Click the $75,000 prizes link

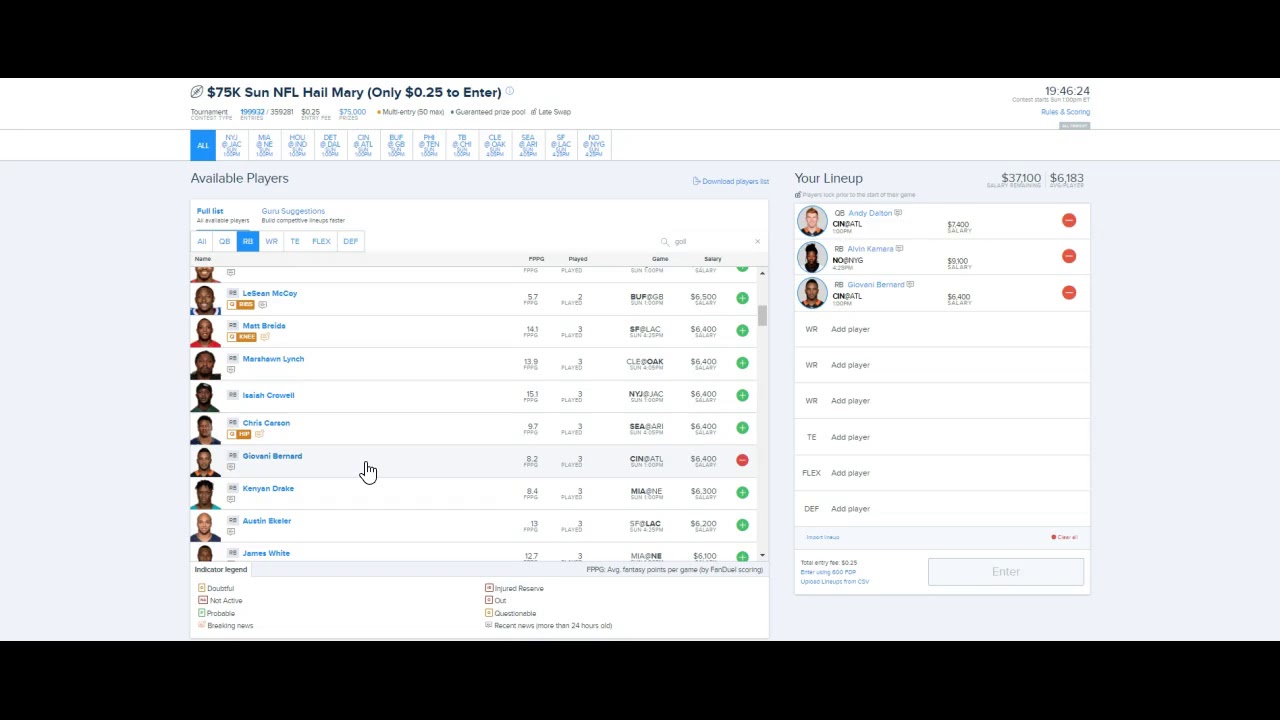[352, 112]
